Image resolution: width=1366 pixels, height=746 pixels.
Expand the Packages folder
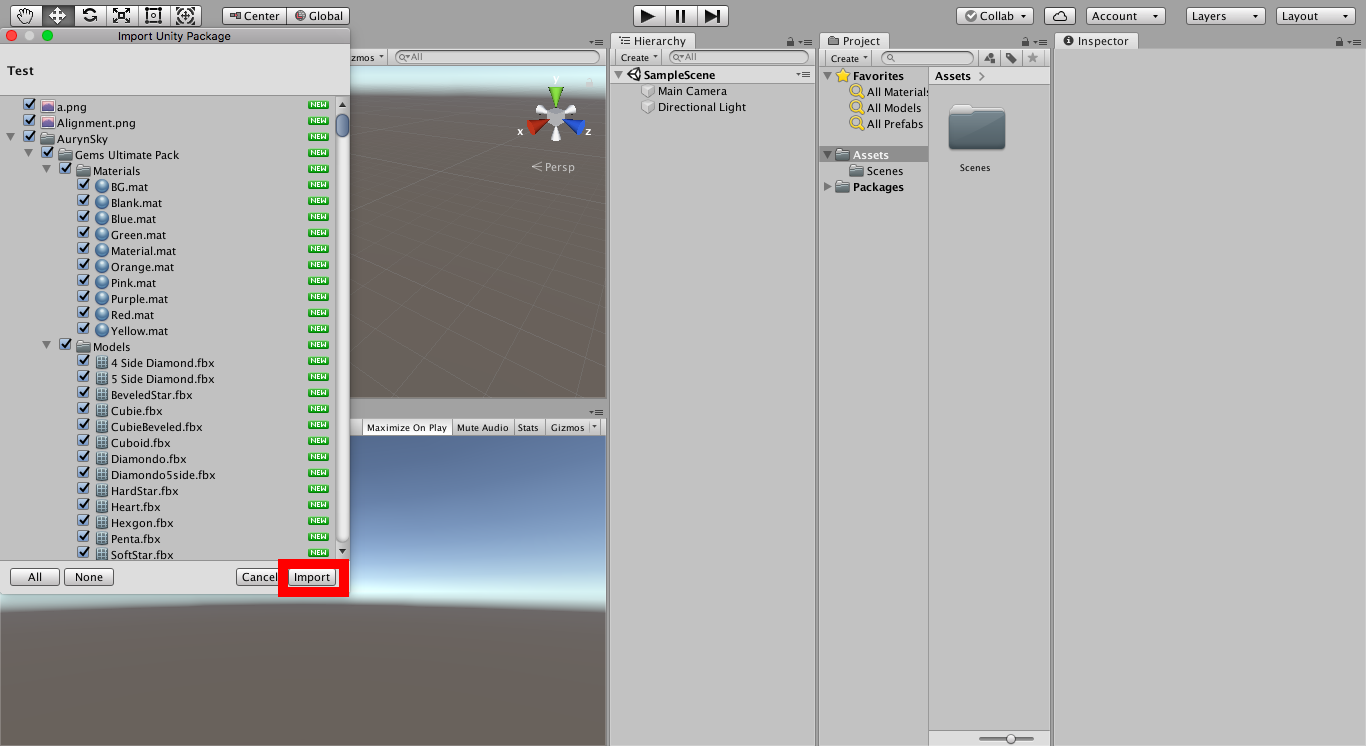point(827,187)
